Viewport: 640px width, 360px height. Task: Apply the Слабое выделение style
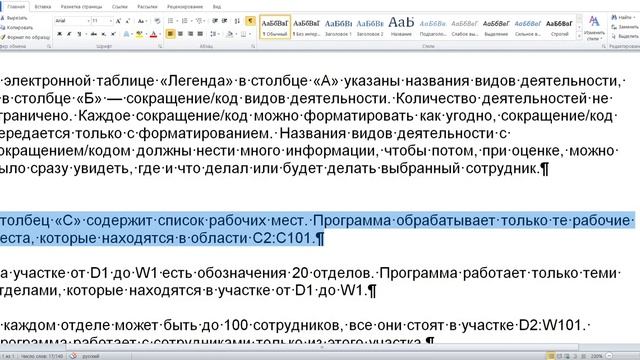coord(464,27)
